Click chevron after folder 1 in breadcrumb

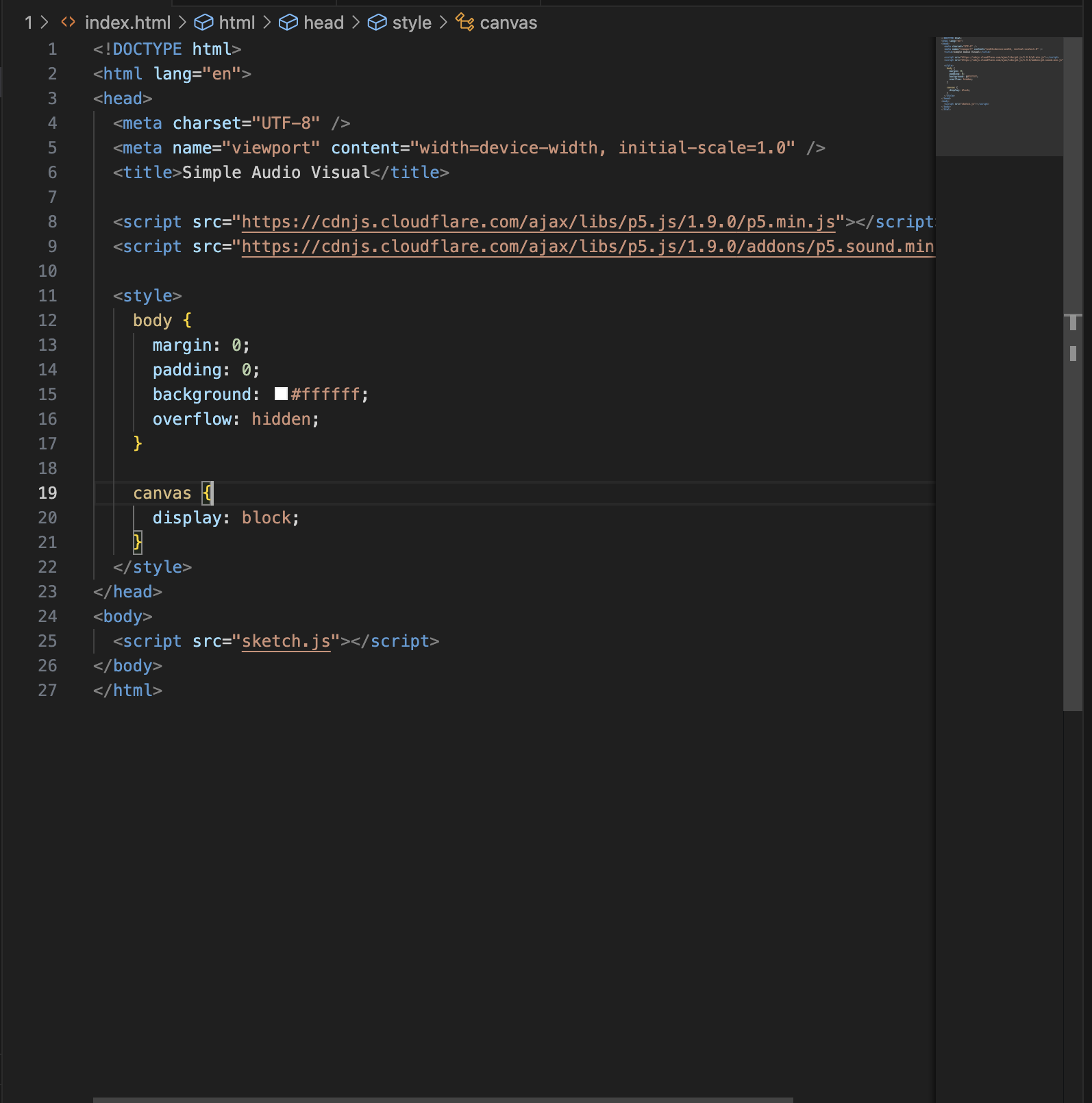tap(45, 23)
